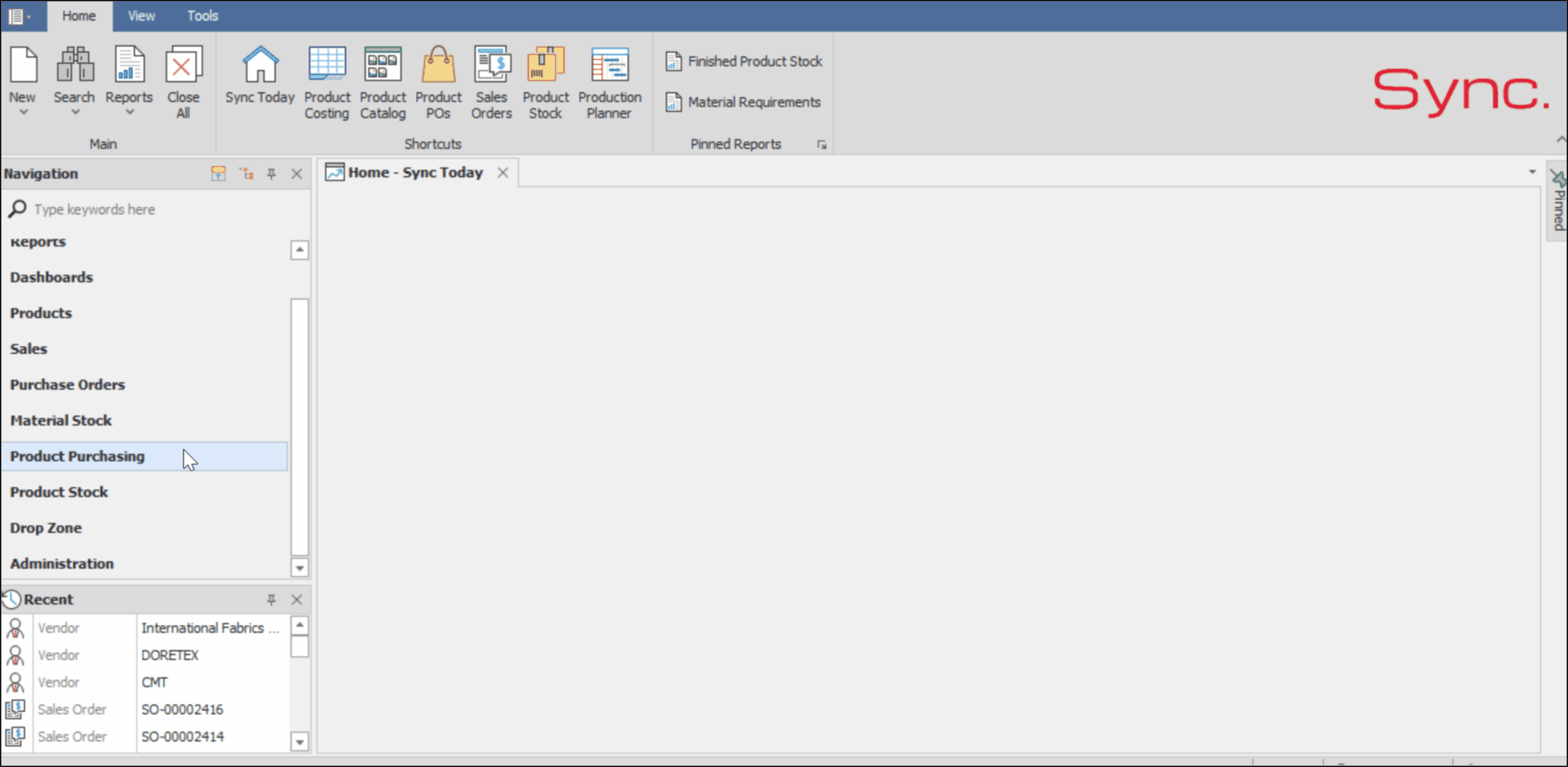The image size is (1568, 767).
Task: Click the sales order icon for SO-00002416
Action: (x=15, y=709)
